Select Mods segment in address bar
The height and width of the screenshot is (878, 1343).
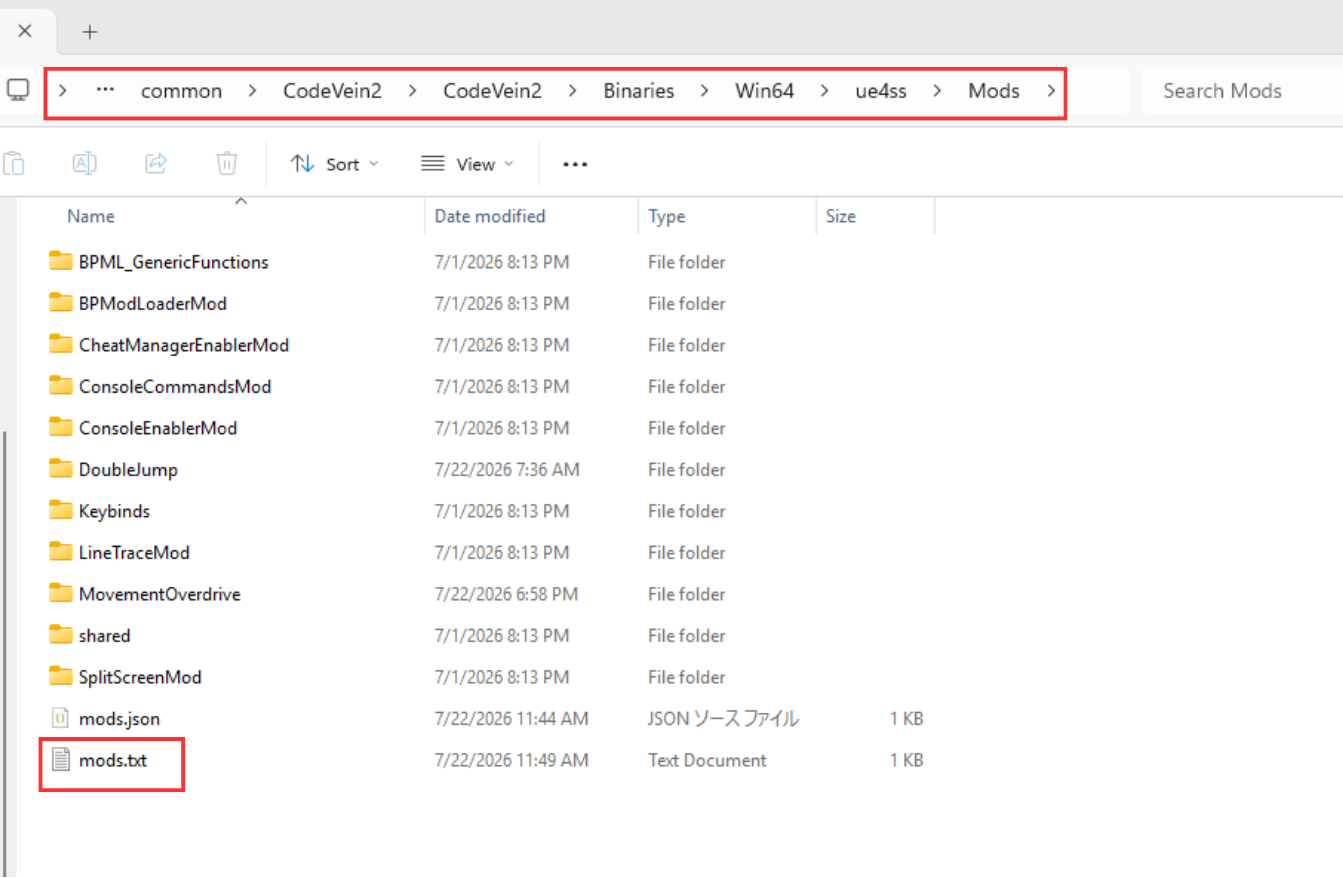[x=994, y=91]
